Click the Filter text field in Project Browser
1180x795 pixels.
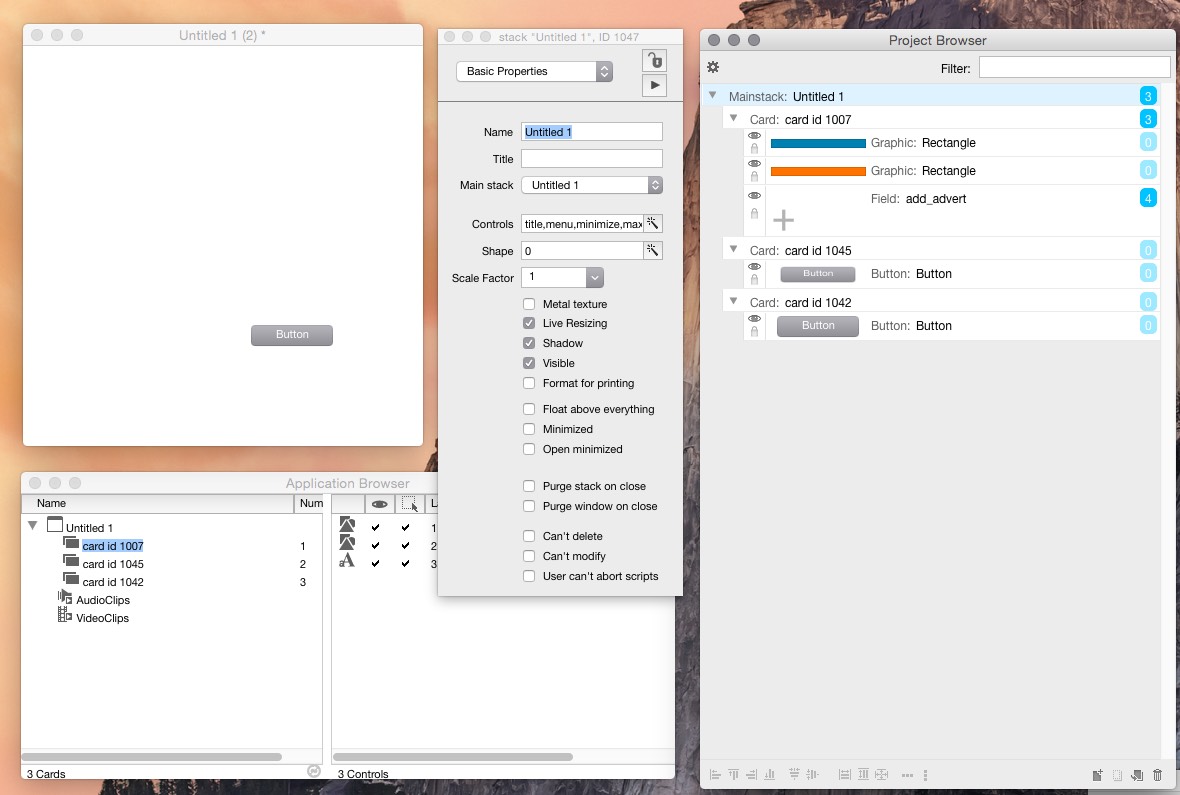pos(1074,68)
